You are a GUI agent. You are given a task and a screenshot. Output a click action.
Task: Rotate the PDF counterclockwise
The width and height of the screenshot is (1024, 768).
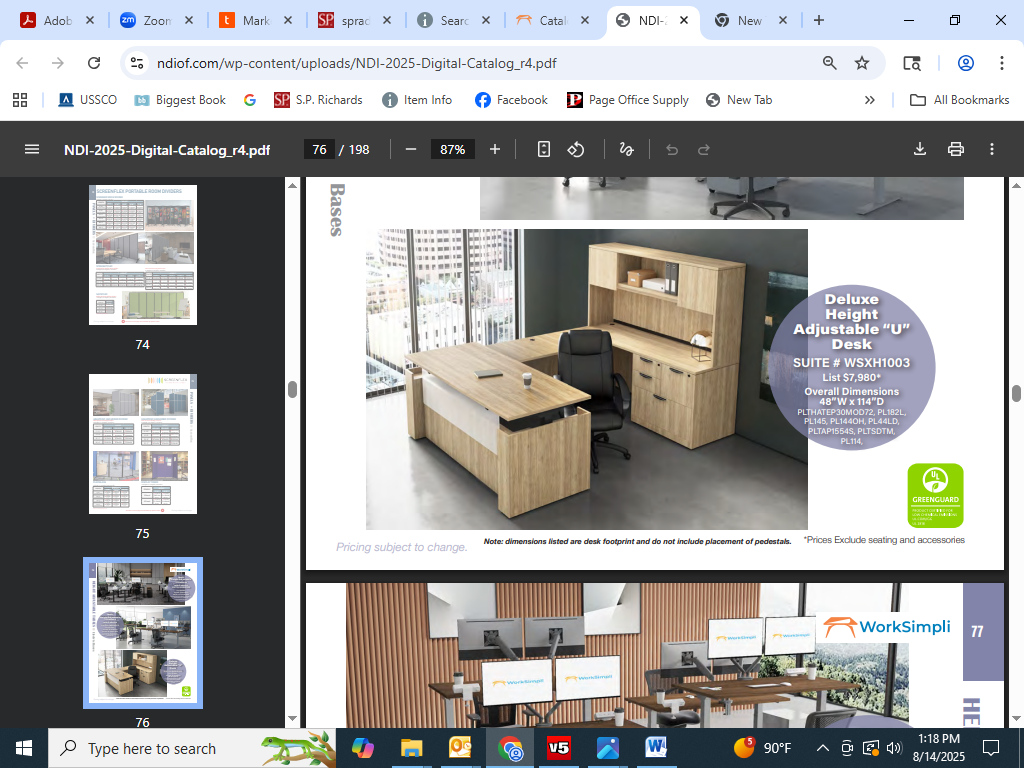click(x=576, y=149)
